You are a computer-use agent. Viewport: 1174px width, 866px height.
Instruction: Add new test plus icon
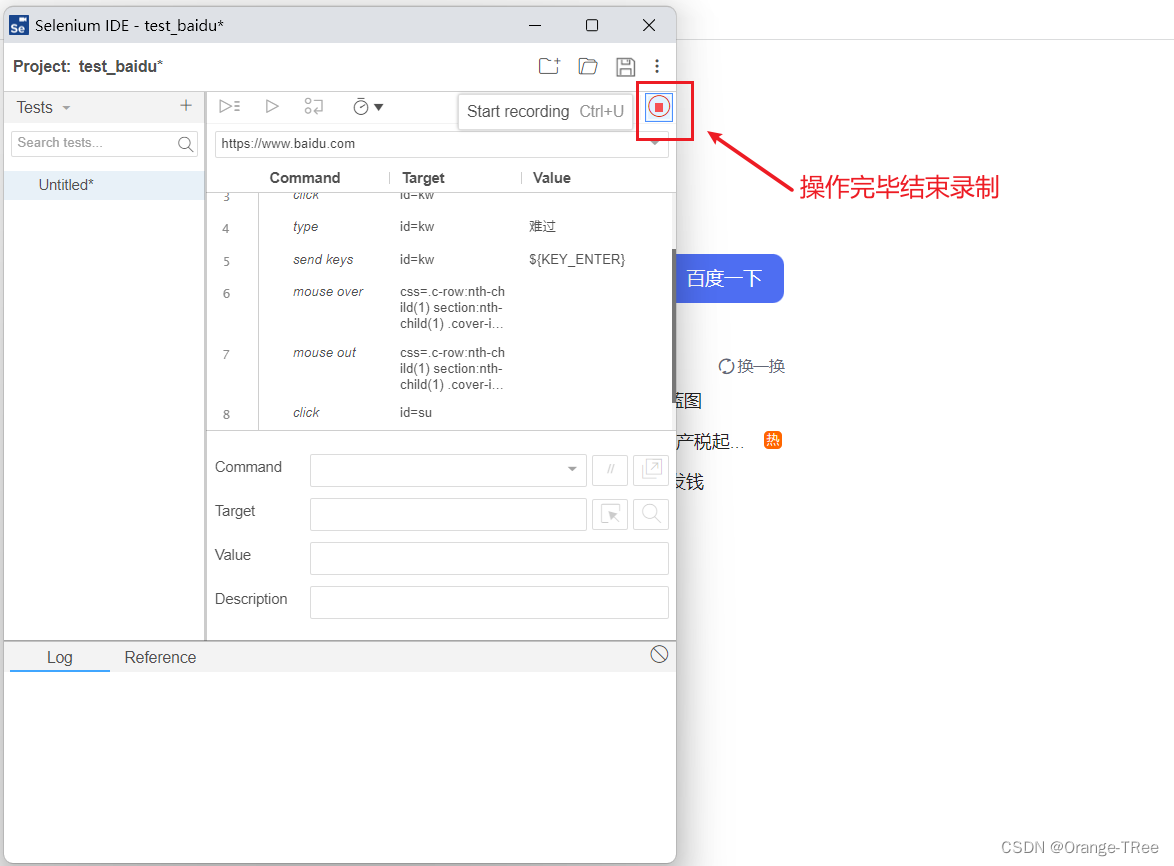coord(186,106)
